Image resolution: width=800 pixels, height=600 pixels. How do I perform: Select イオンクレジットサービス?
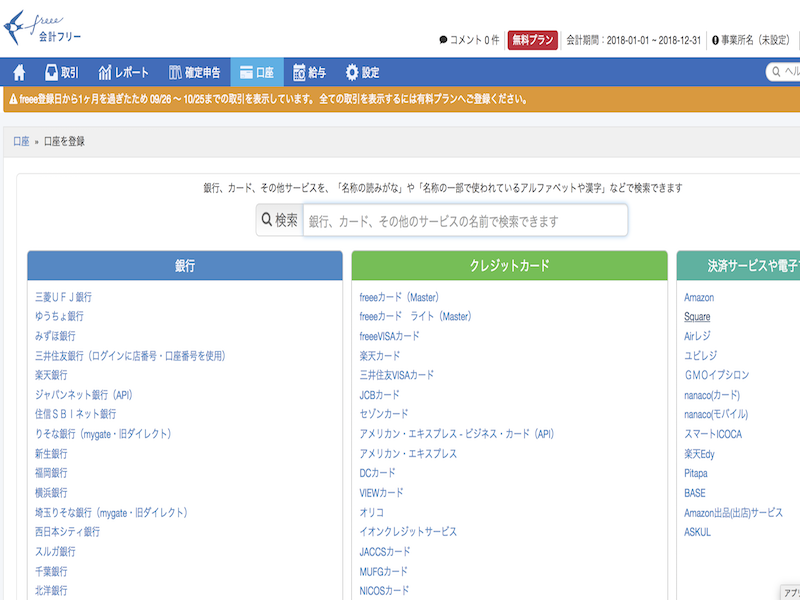pos(408,532)
